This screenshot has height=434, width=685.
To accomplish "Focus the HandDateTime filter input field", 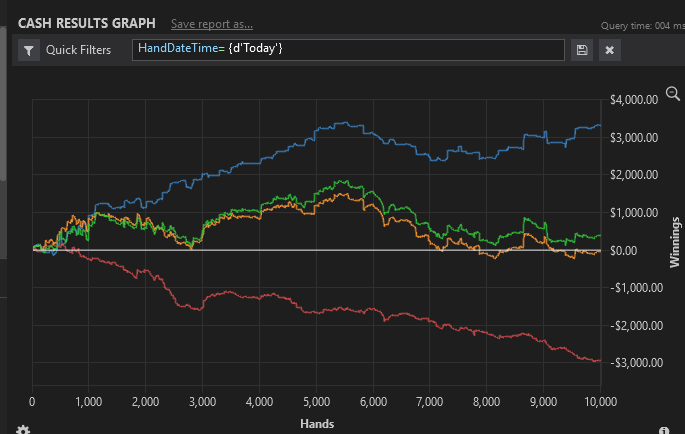I will click(348, 50).
